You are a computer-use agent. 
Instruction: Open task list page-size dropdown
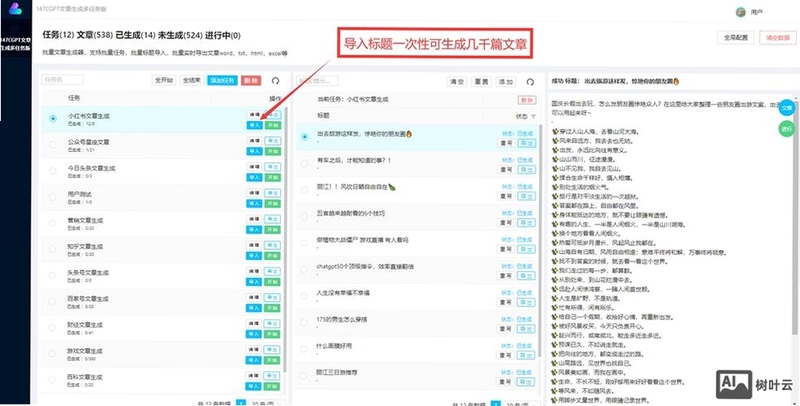[267, 403]
